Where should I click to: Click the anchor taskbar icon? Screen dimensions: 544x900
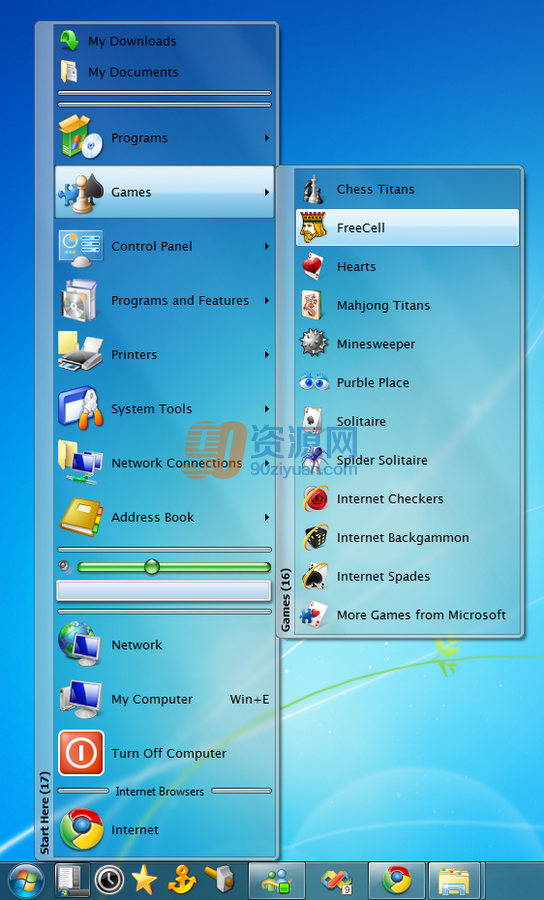coord(182,880)
